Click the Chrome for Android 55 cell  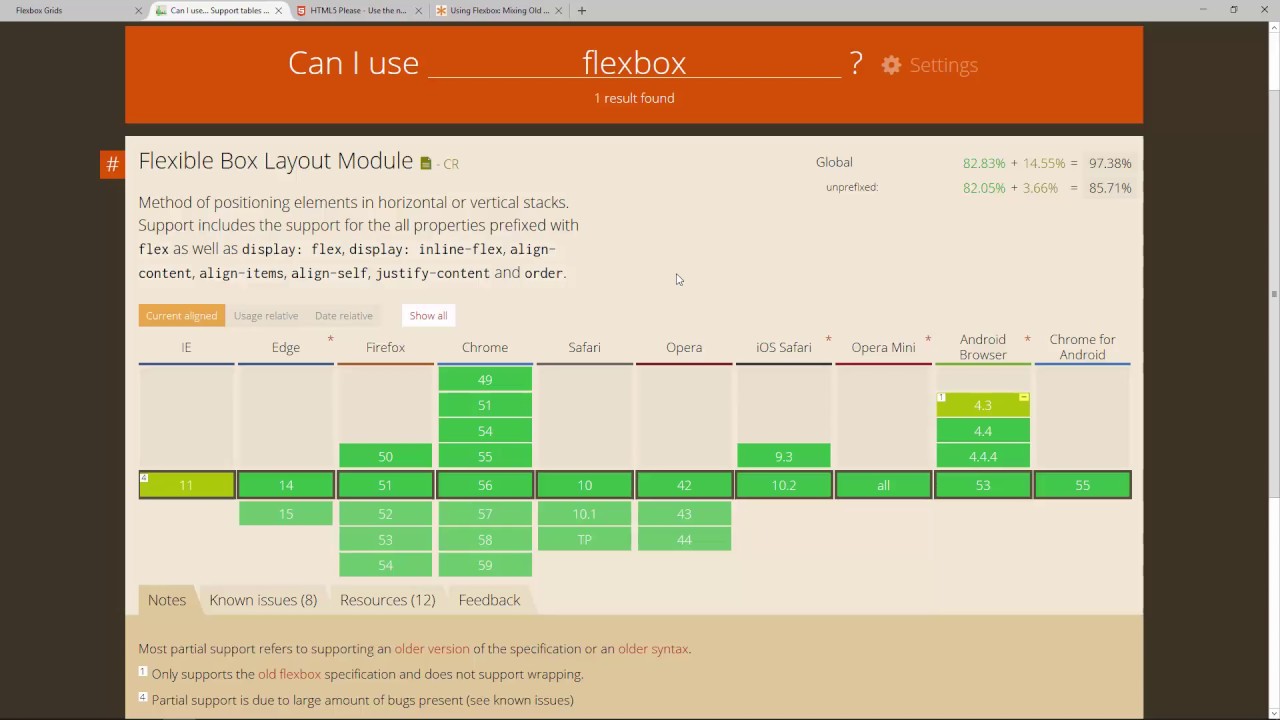1083,485
